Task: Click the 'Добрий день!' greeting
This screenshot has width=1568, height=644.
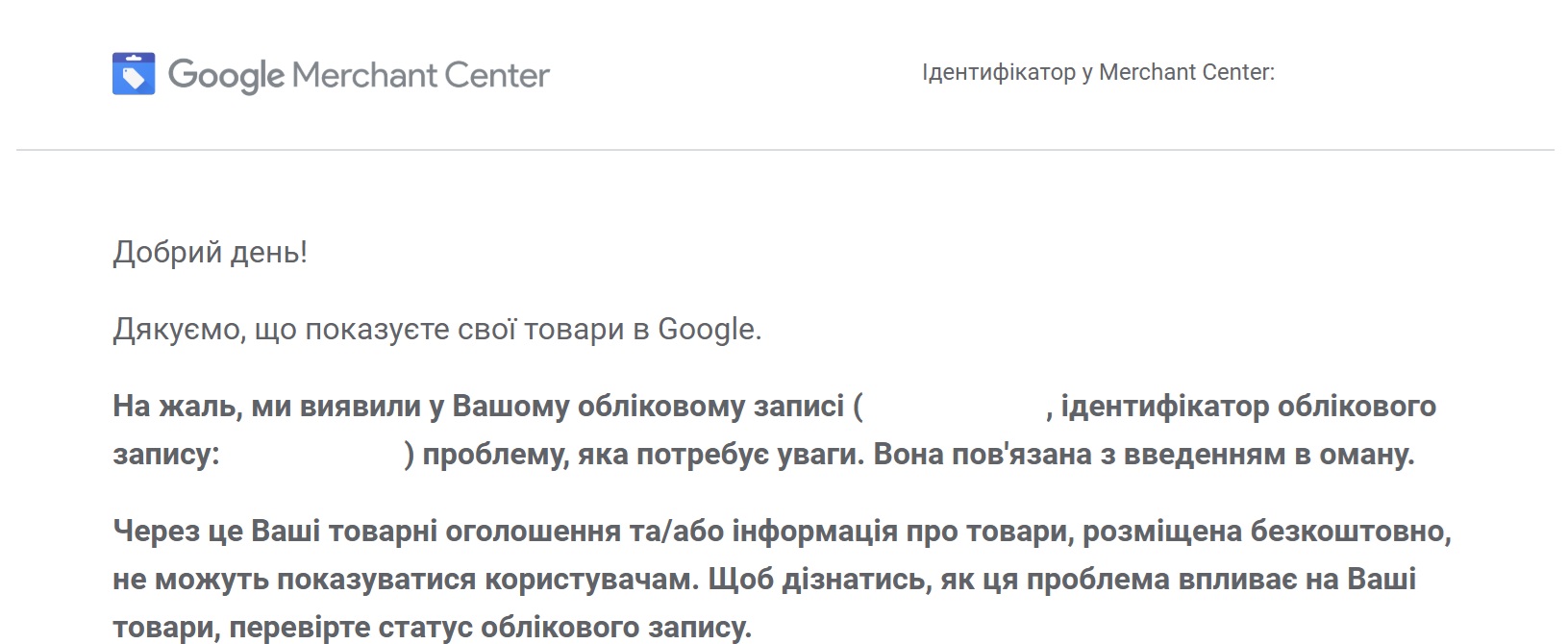Action: click(x=211, y=253)
